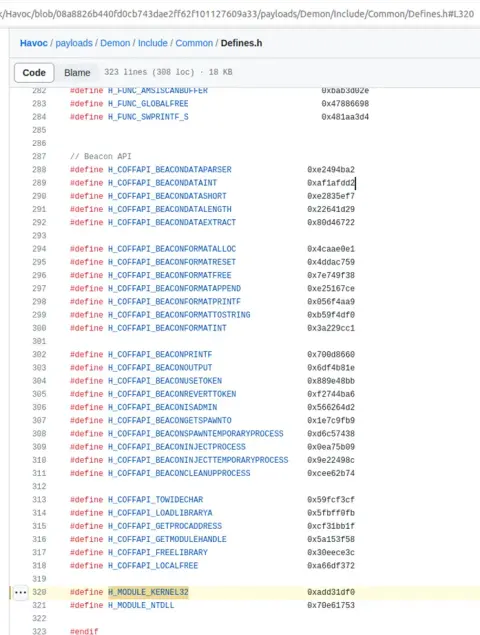Click H_COFFAPI_BEACONREVERTTOKEN symbol
Viewport: 480px width, 635px height.
(172, 394)
